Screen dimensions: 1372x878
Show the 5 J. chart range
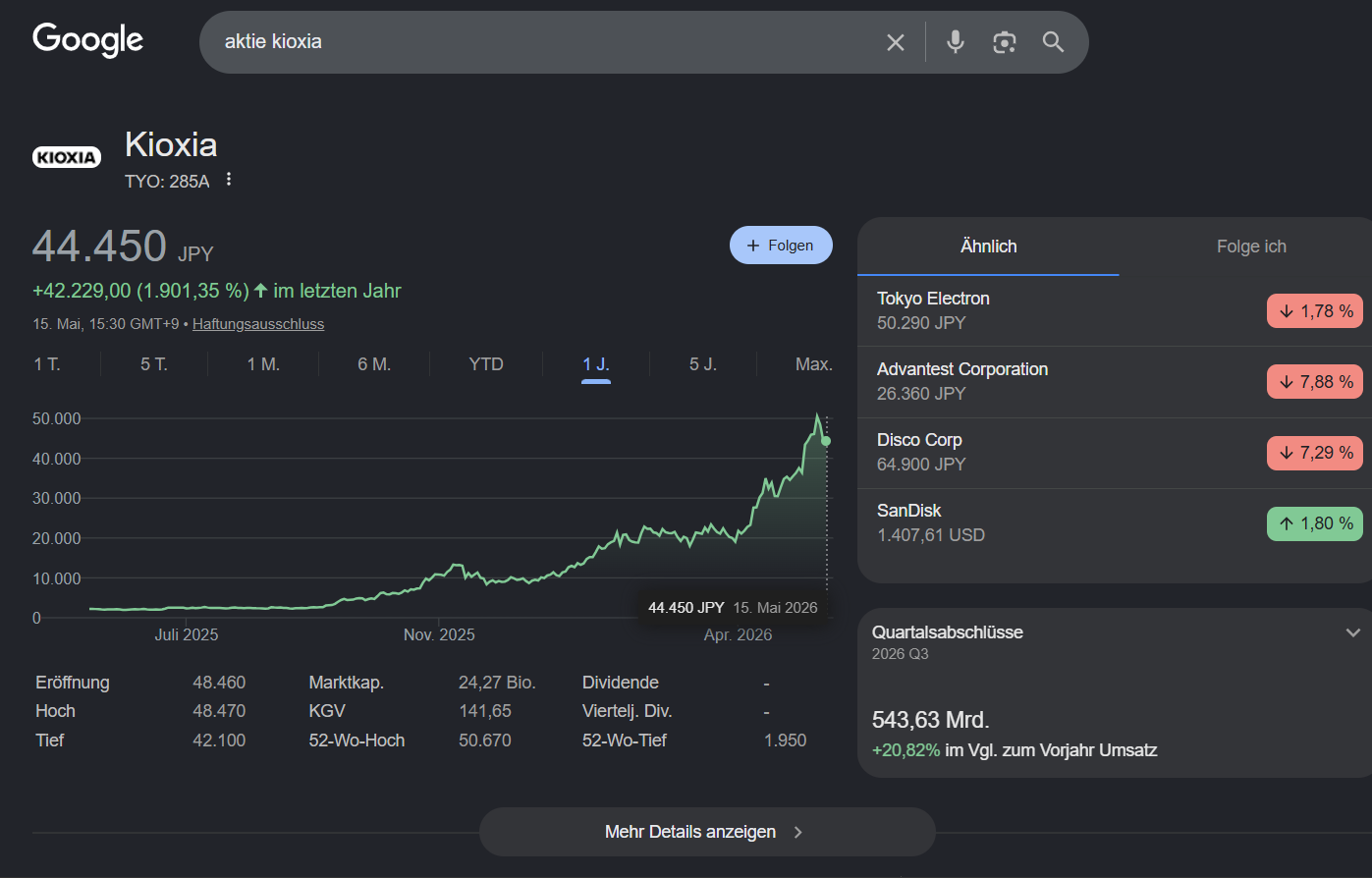tap(703, 364)
